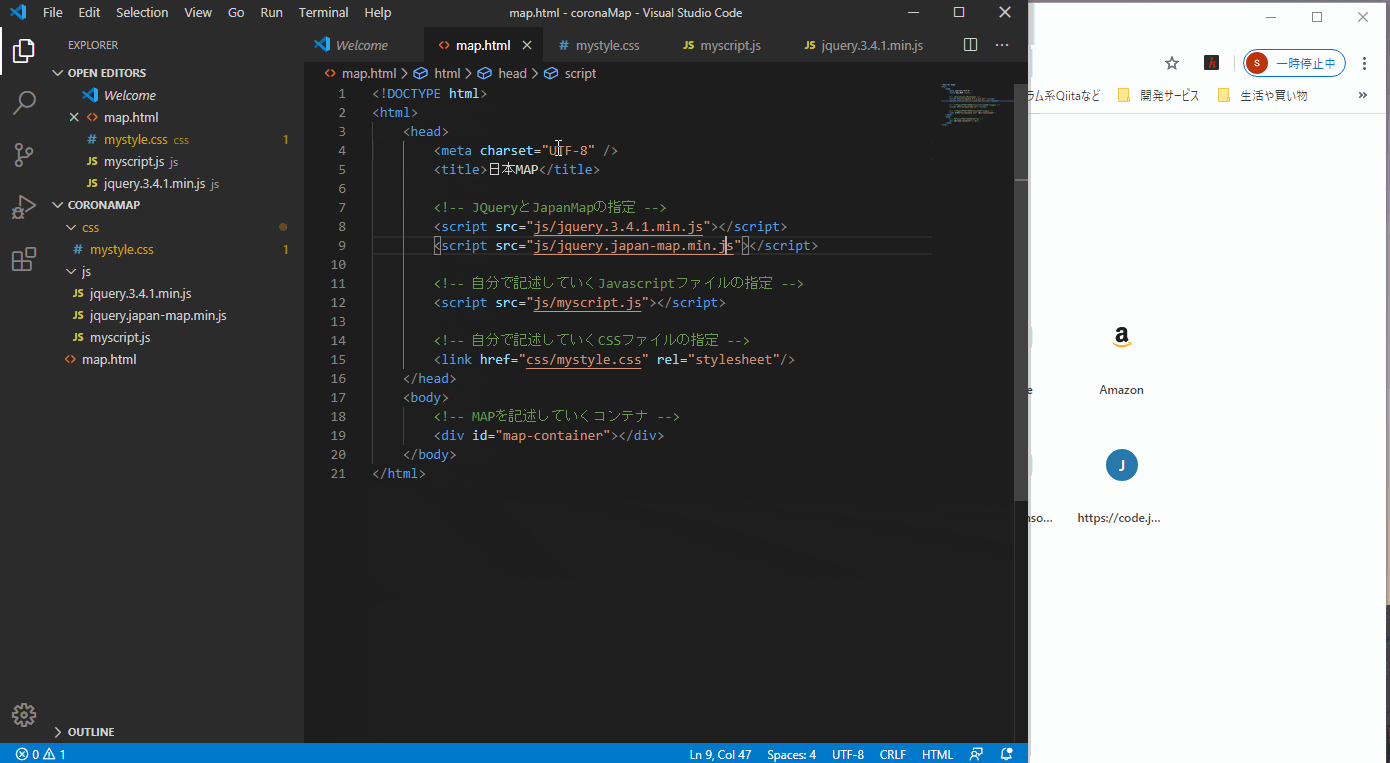Open the Run and Debug view

pyautogui.click(x=24, y=207)
